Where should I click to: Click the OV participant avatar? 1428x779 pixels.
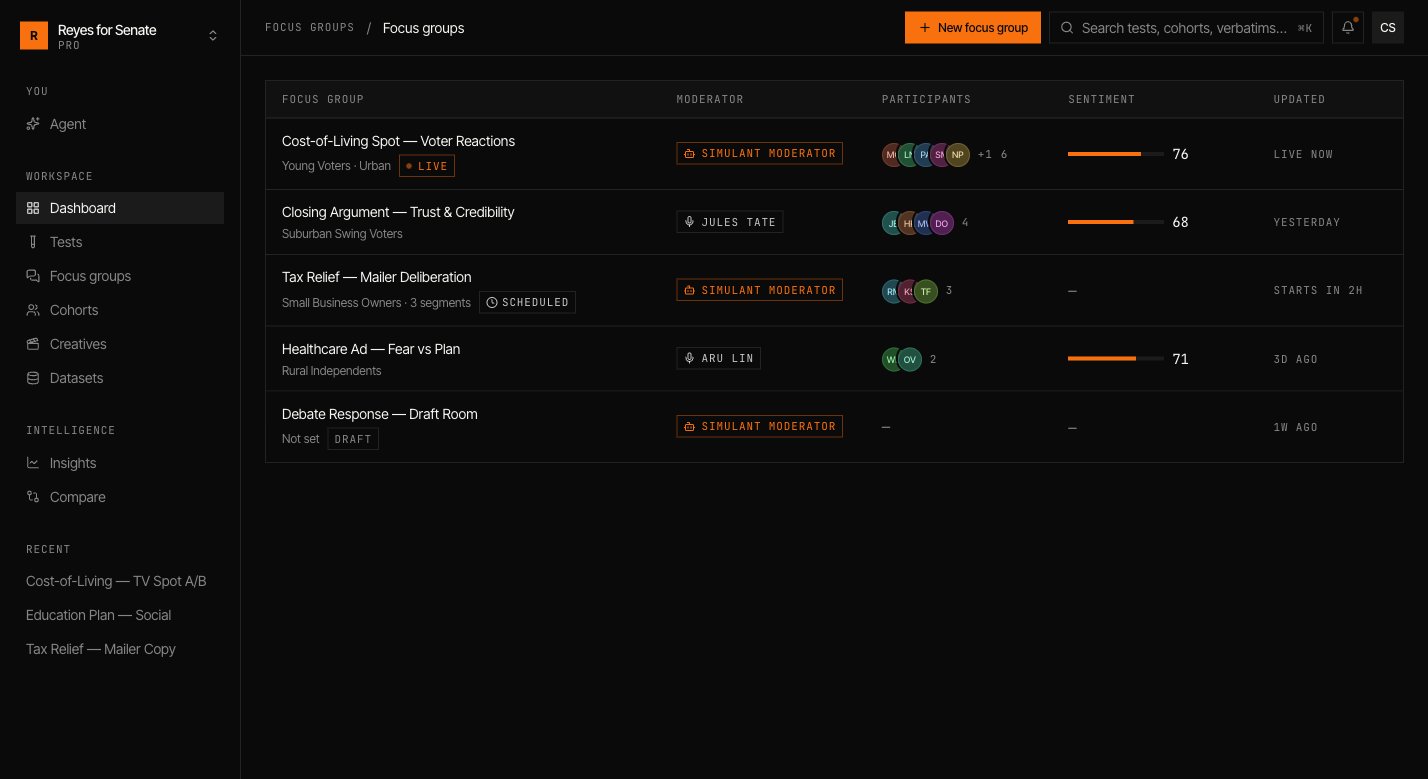pos(910,359)
